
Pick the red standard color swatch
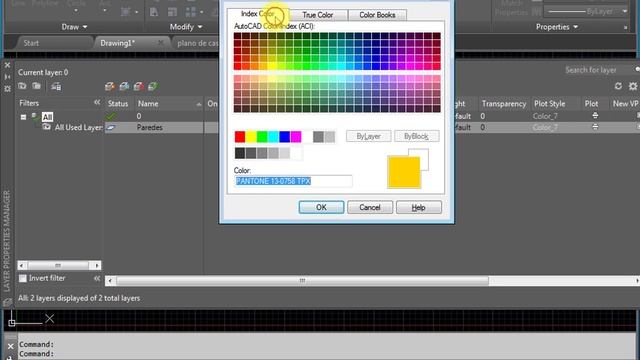[x=240, y=137]
